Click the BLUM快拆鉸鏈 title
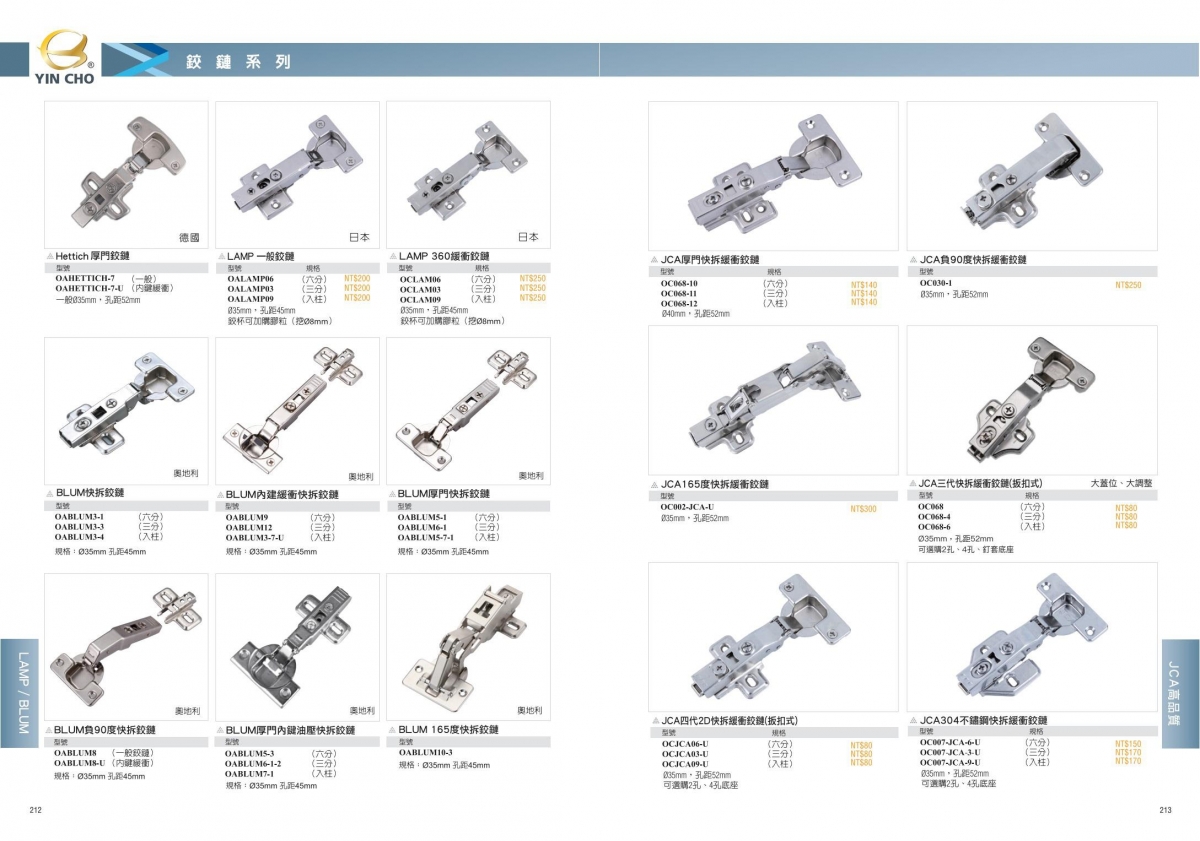1200x841 pixels. 90,493
